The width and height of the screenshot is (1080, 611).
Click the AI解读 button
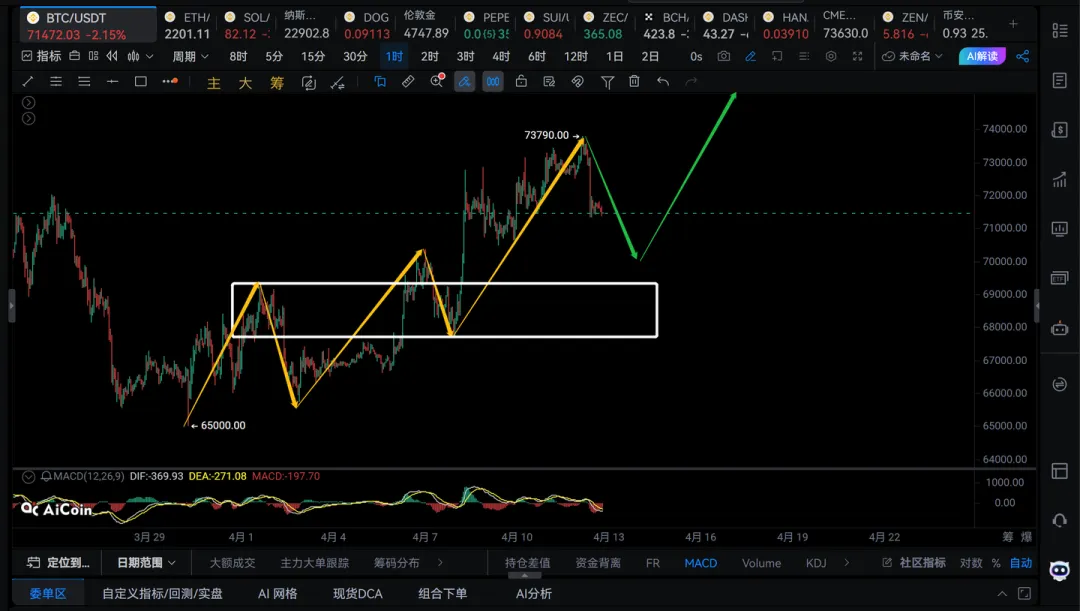tap(982, 56)
